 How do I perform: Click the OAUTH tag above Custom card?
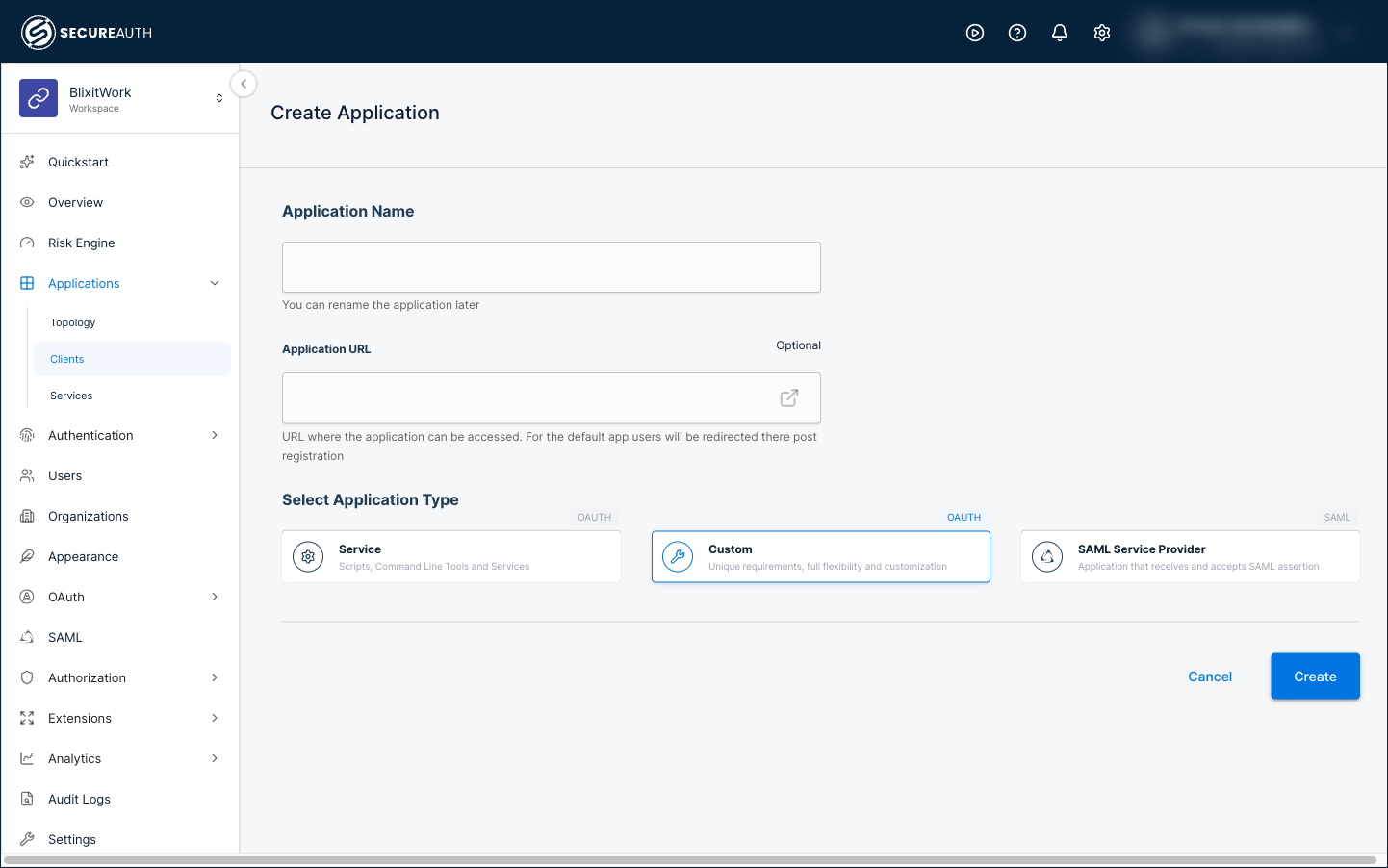pos(964,517)
